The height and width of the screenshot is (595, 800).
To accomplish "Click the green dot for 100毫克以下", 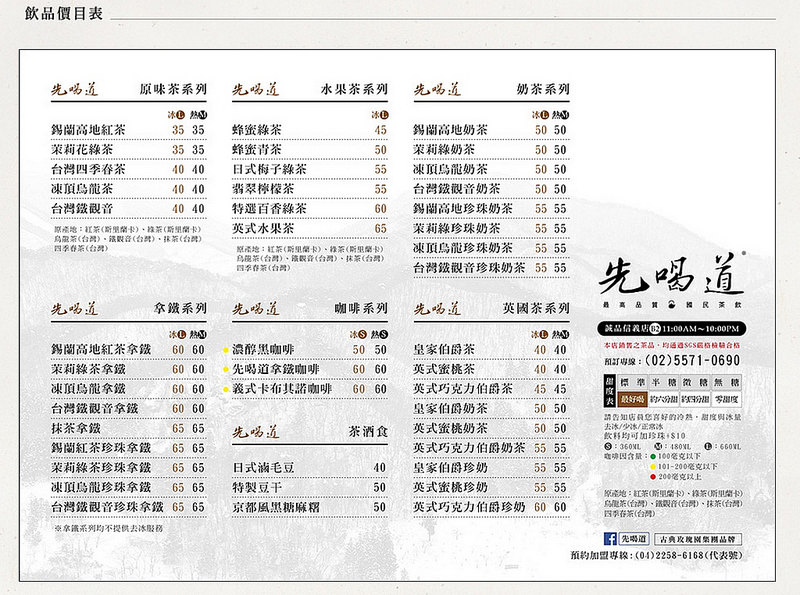I will 653,457.
